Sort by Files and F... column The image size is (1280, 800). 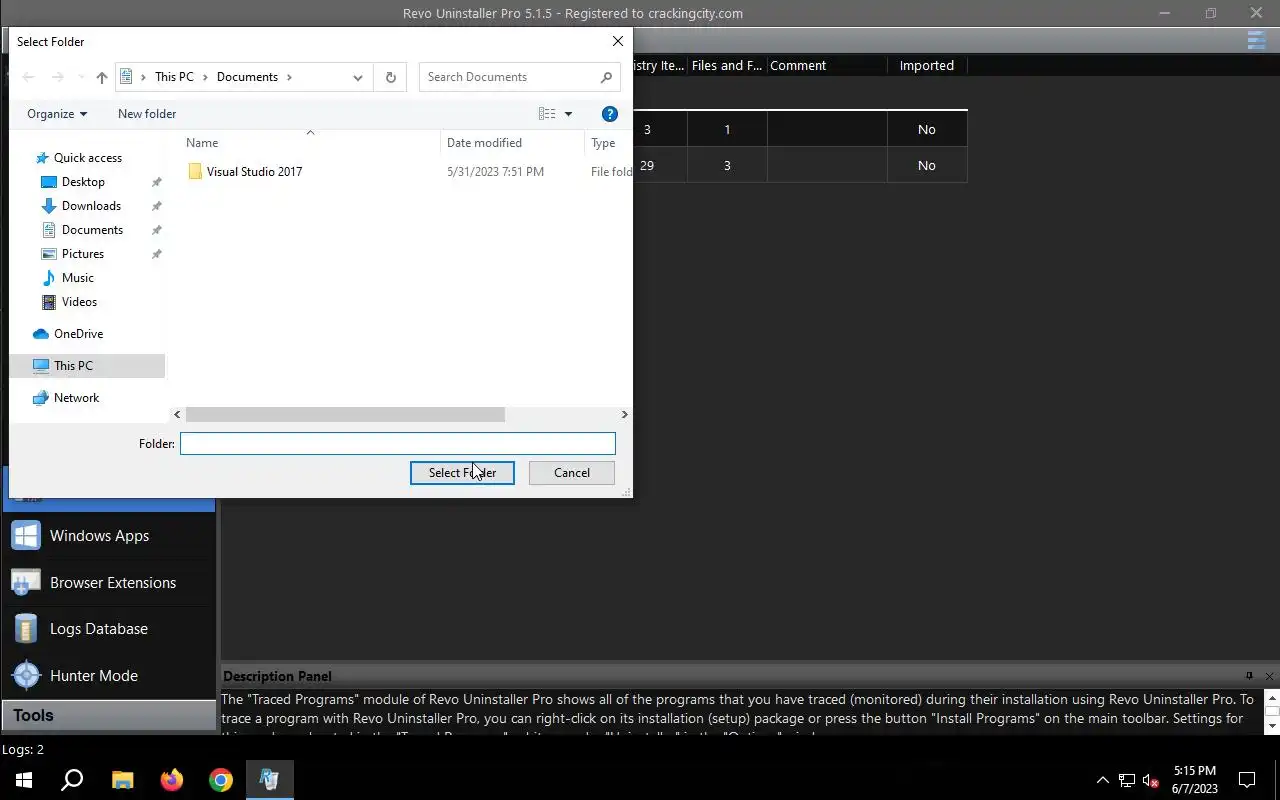coord(727,66)
